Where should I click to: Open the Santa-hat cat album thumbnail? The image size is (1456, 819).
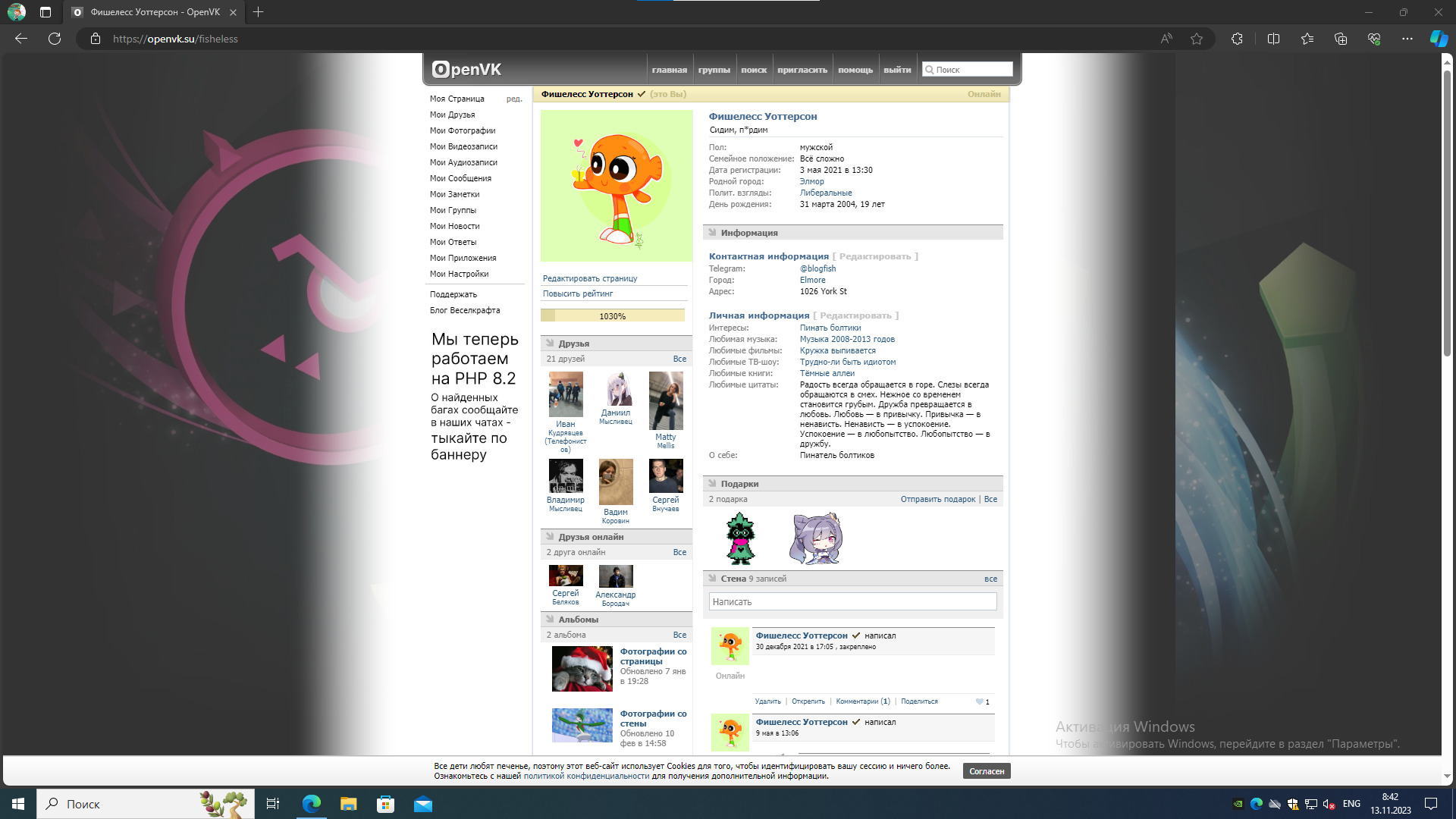pyautogui.click(x=582, y=668)
